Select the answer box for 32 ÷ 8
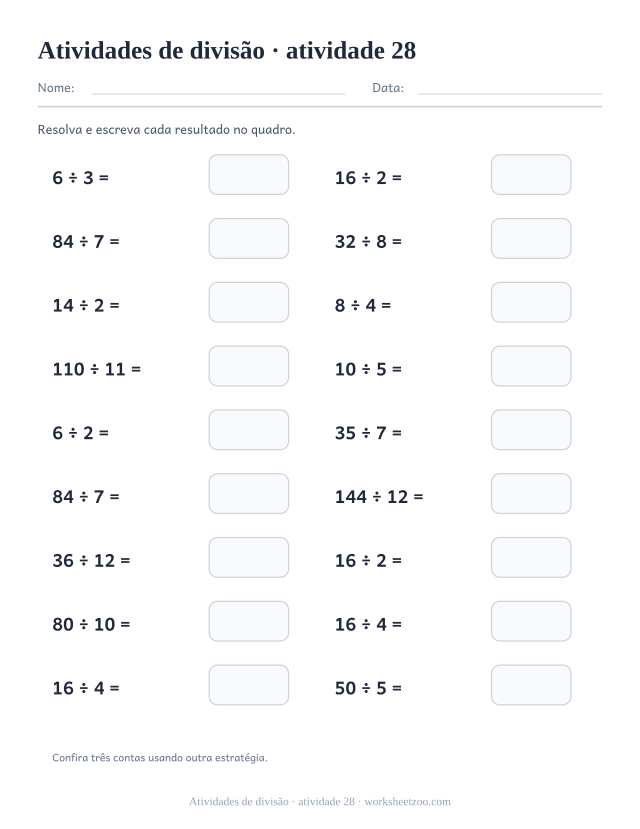640x829 pixels. [x=531, y=238]
